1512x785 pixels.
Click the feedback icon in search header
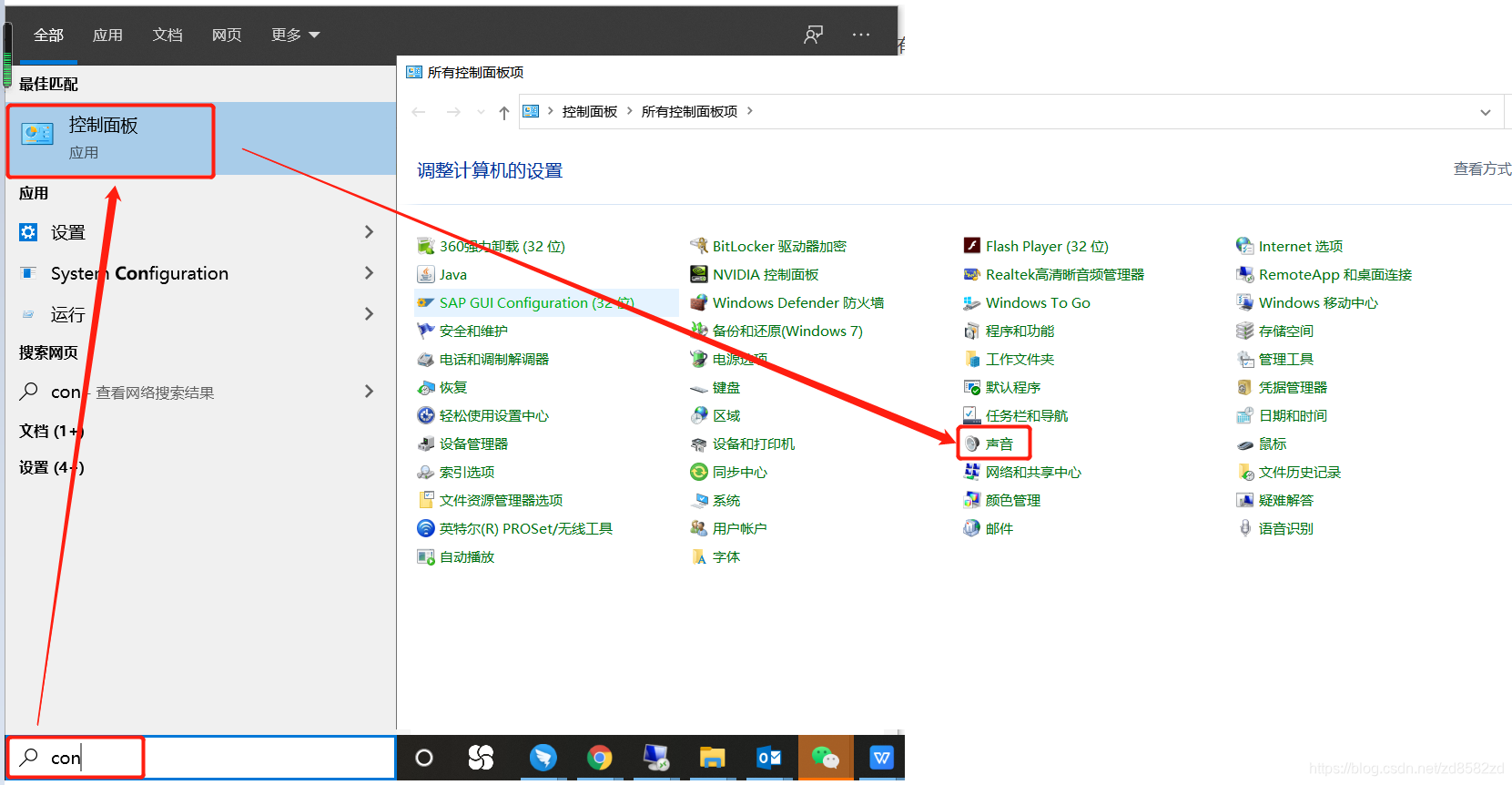tap(813, 35)
